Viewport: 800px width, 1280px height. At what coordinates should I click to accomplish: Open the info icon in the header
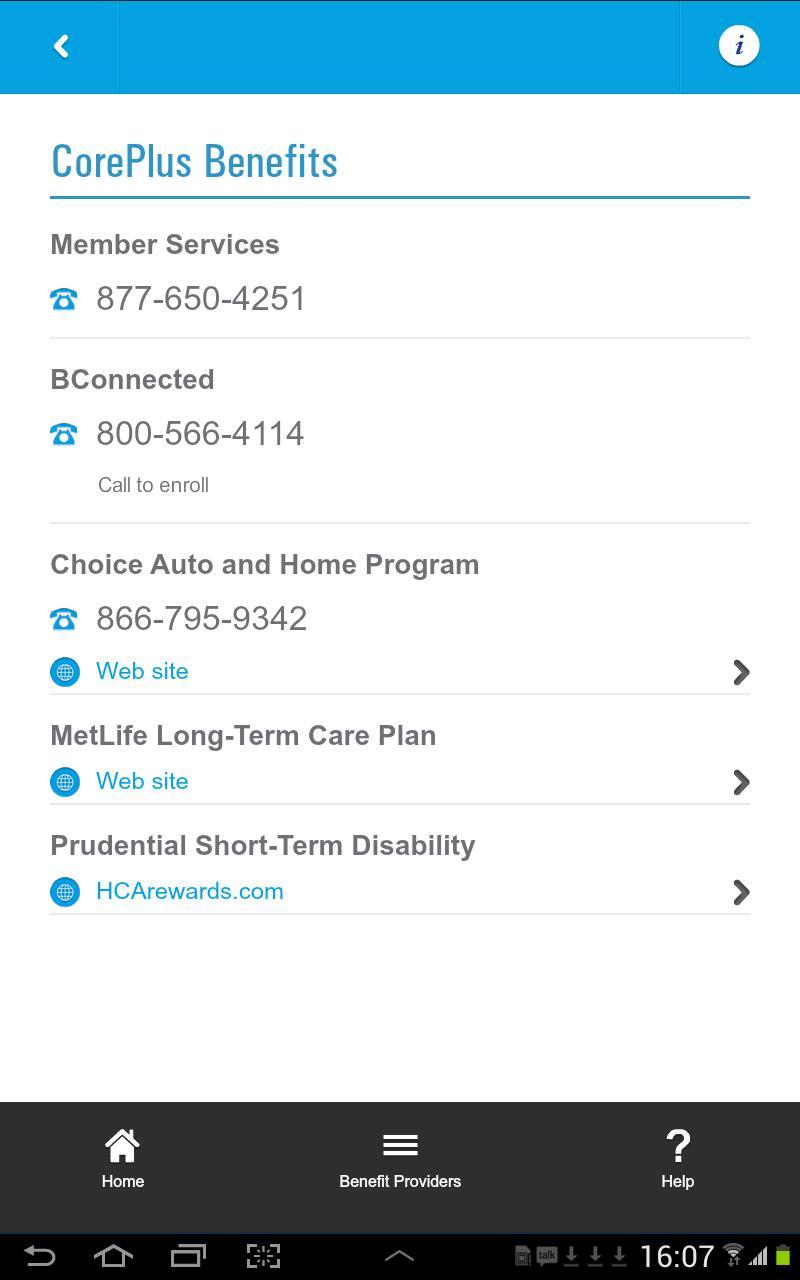pos(739,46)
